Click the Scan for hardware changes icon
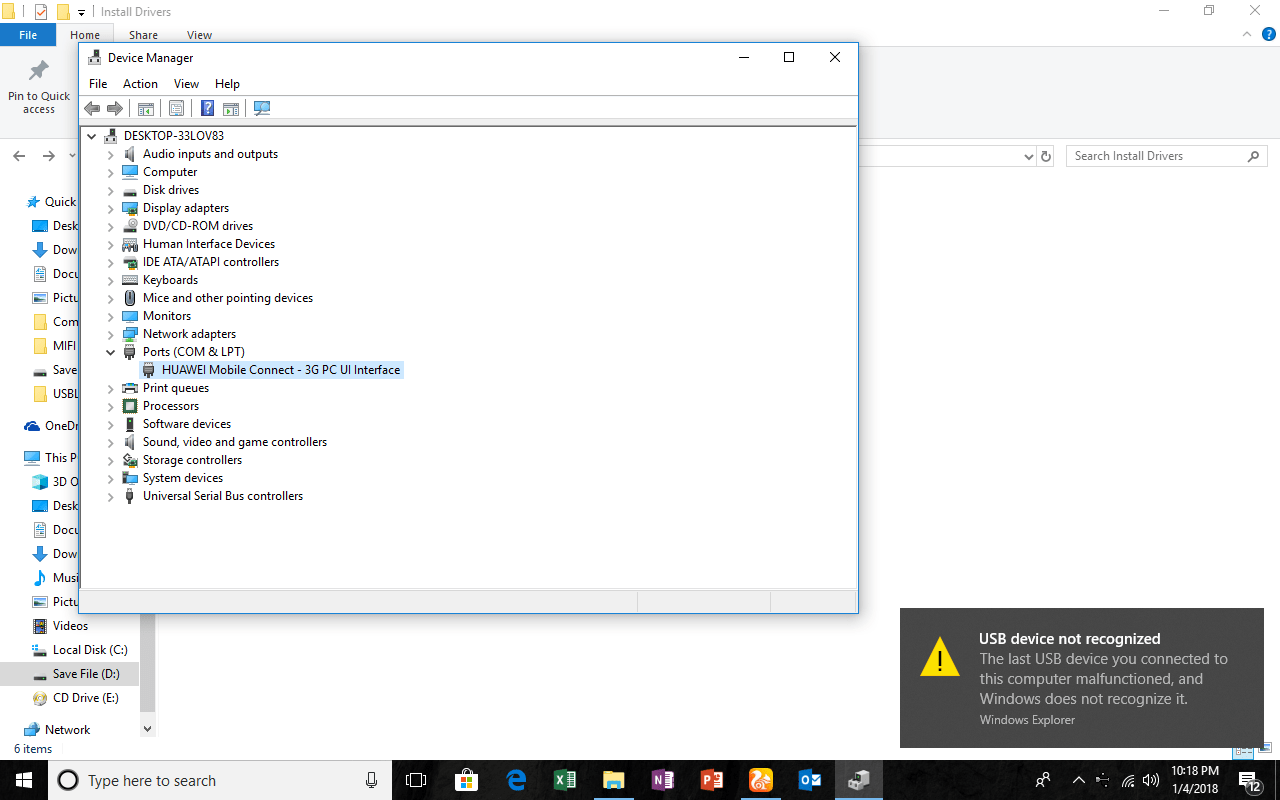 [x=262, y=108]
